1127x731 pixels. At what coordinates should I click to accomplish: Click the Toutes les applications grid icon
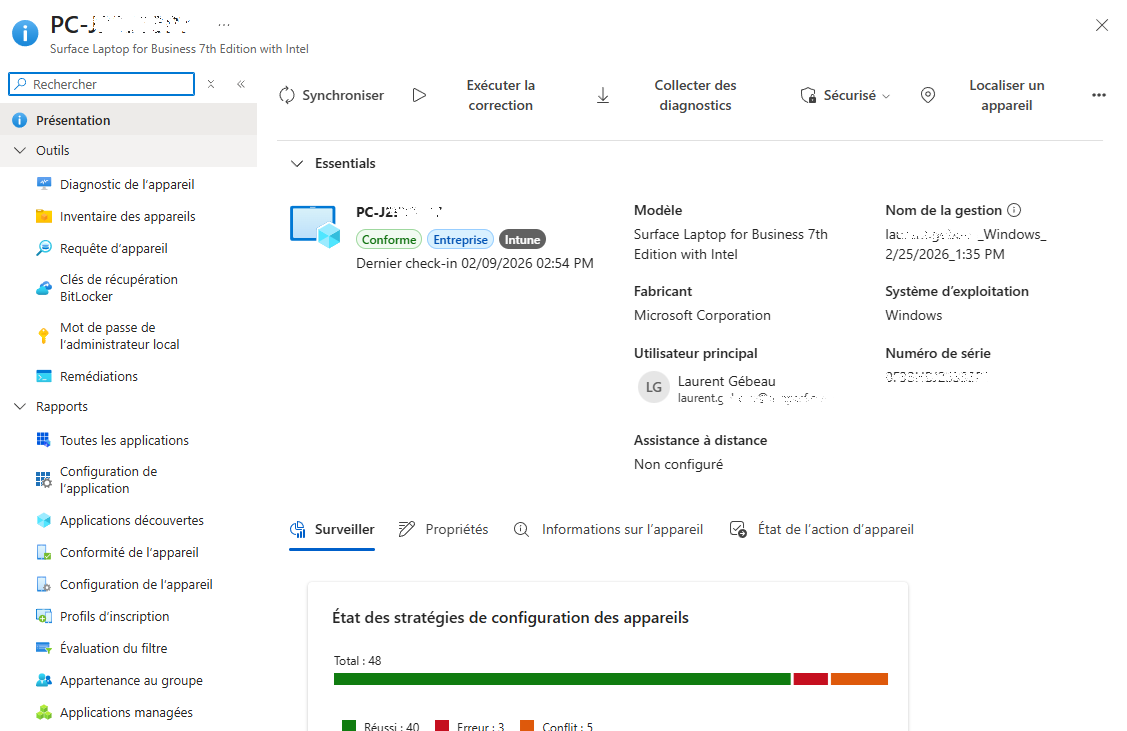[x=44, y=440]
